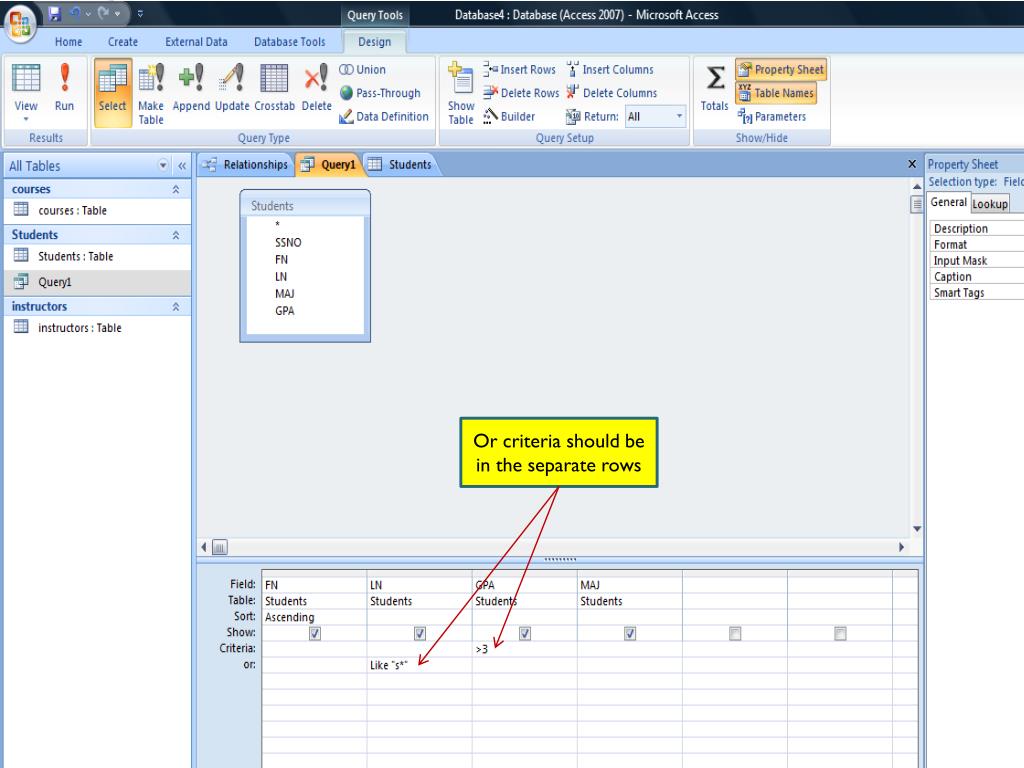
Task: Open the Home ribbon tab
Action: click(69, 42)
